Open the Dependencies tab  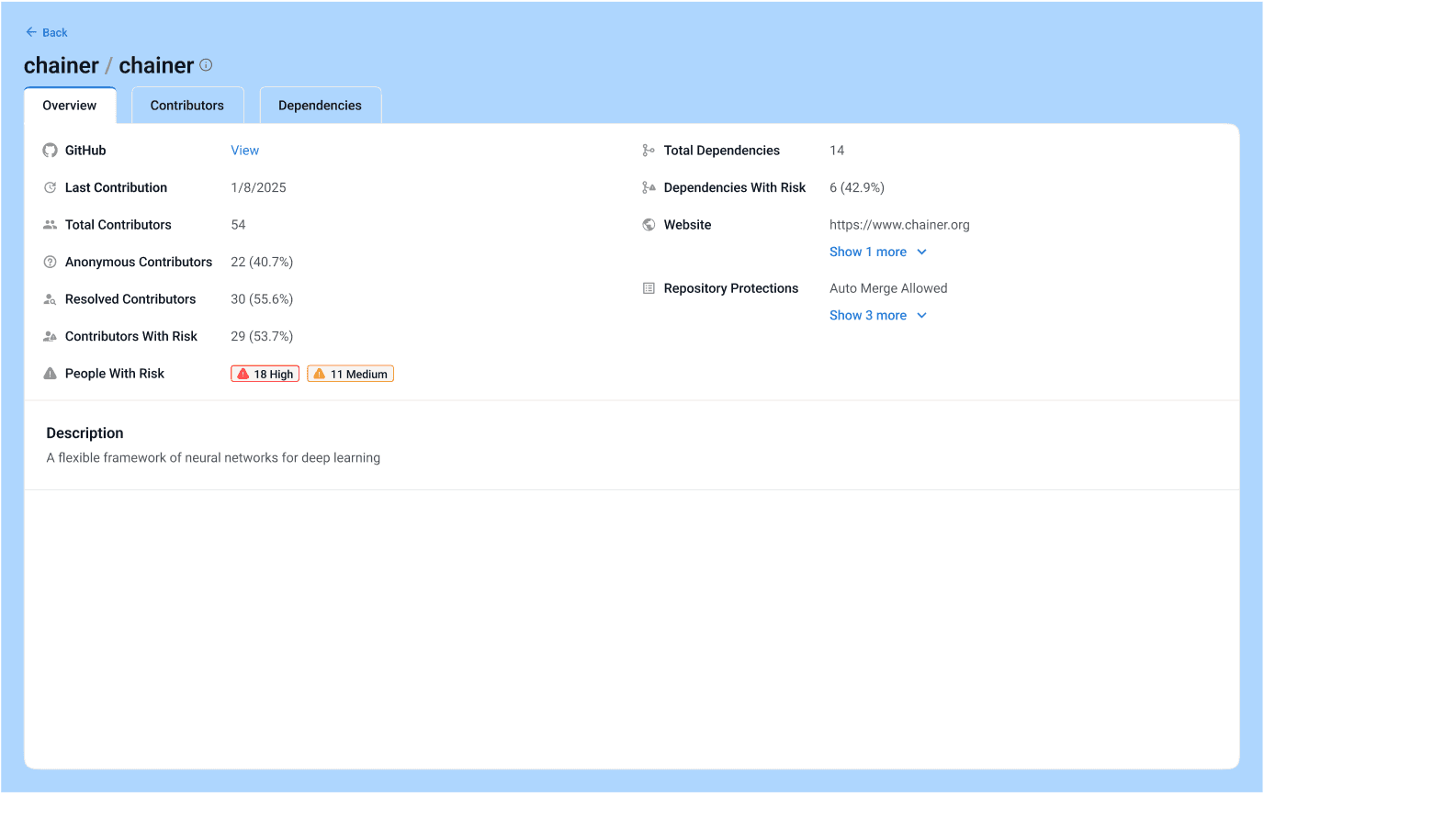(x=320, y=106)
